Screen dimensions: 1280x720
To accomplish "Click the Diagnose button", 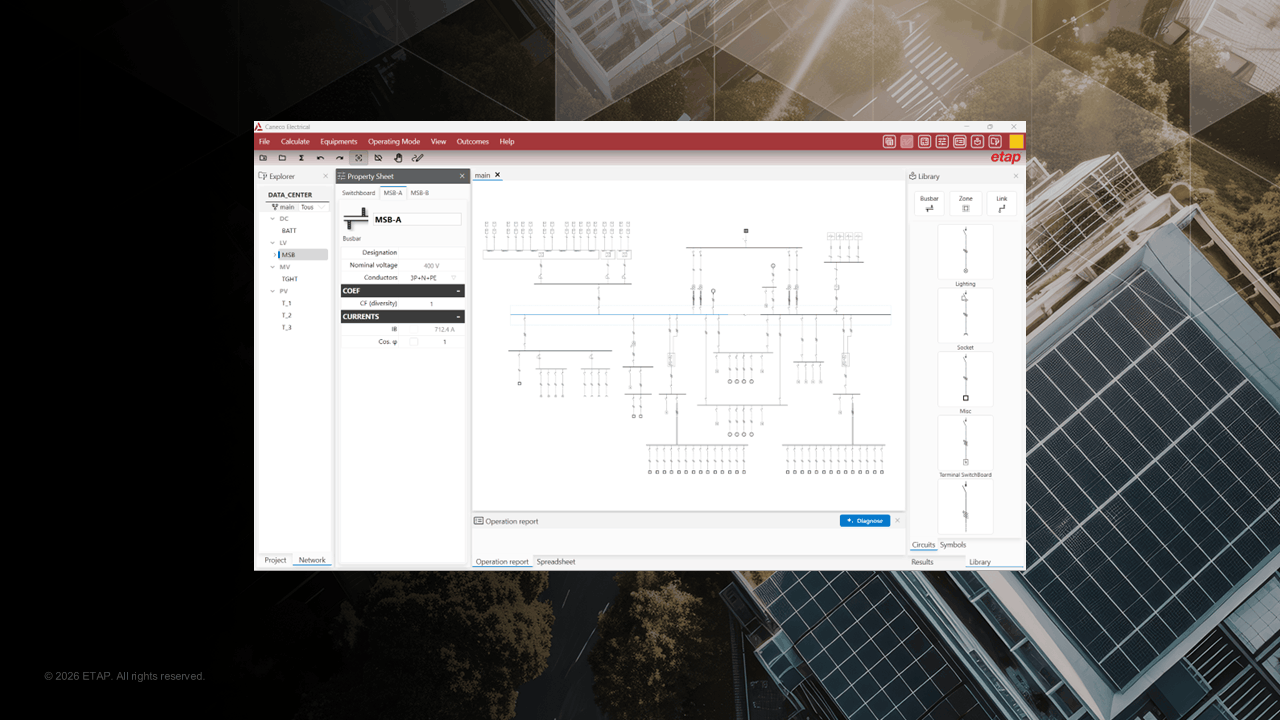I will point(865,521).
